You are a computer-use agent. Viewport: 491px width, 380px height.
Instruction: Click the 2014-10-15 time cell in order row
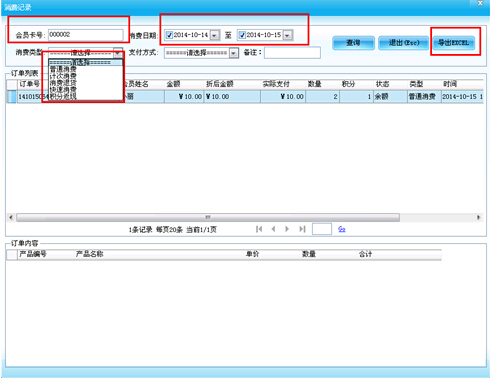click(x=462, y=97)
